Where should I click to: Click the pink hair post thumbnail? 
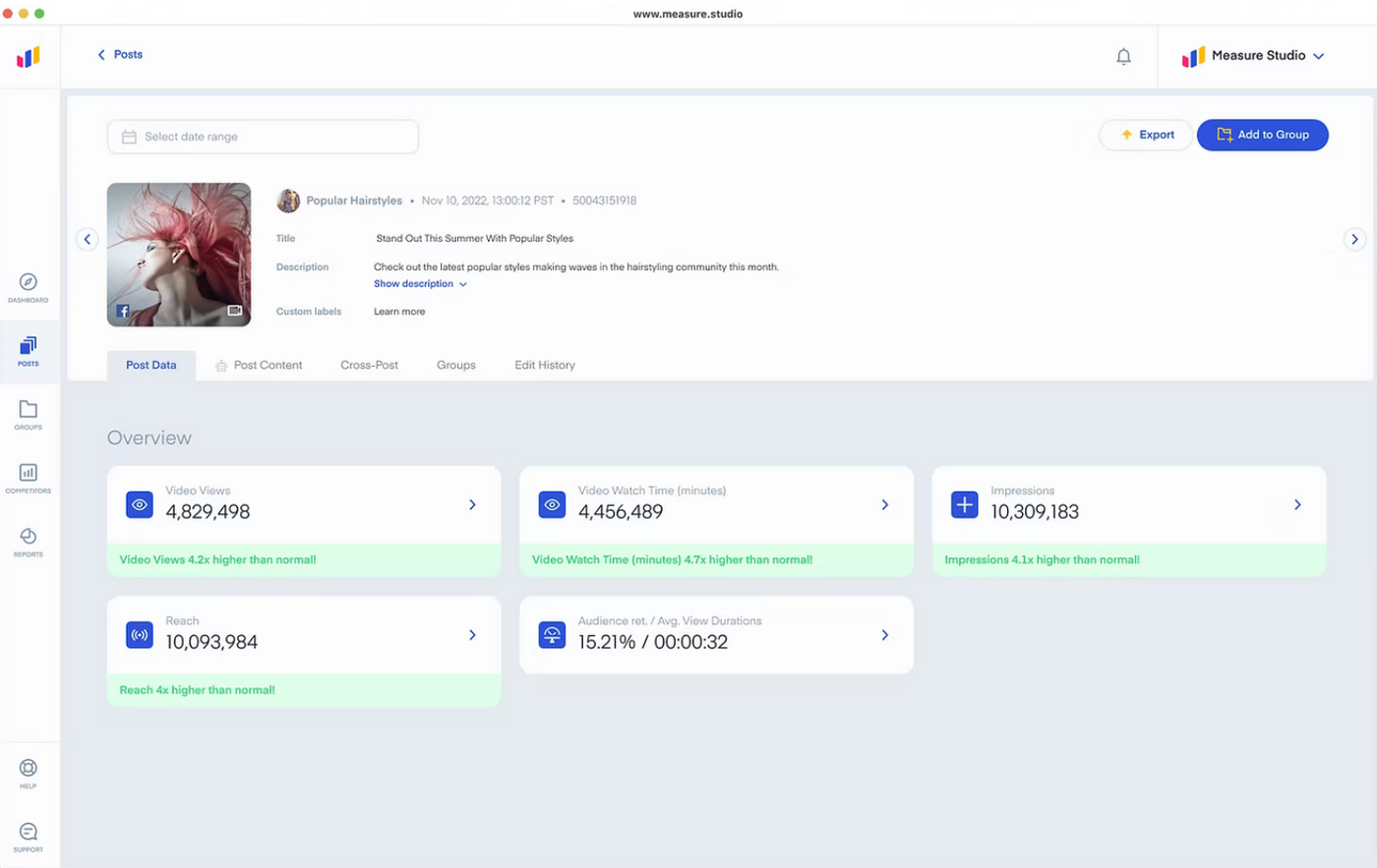coord(179,255)
